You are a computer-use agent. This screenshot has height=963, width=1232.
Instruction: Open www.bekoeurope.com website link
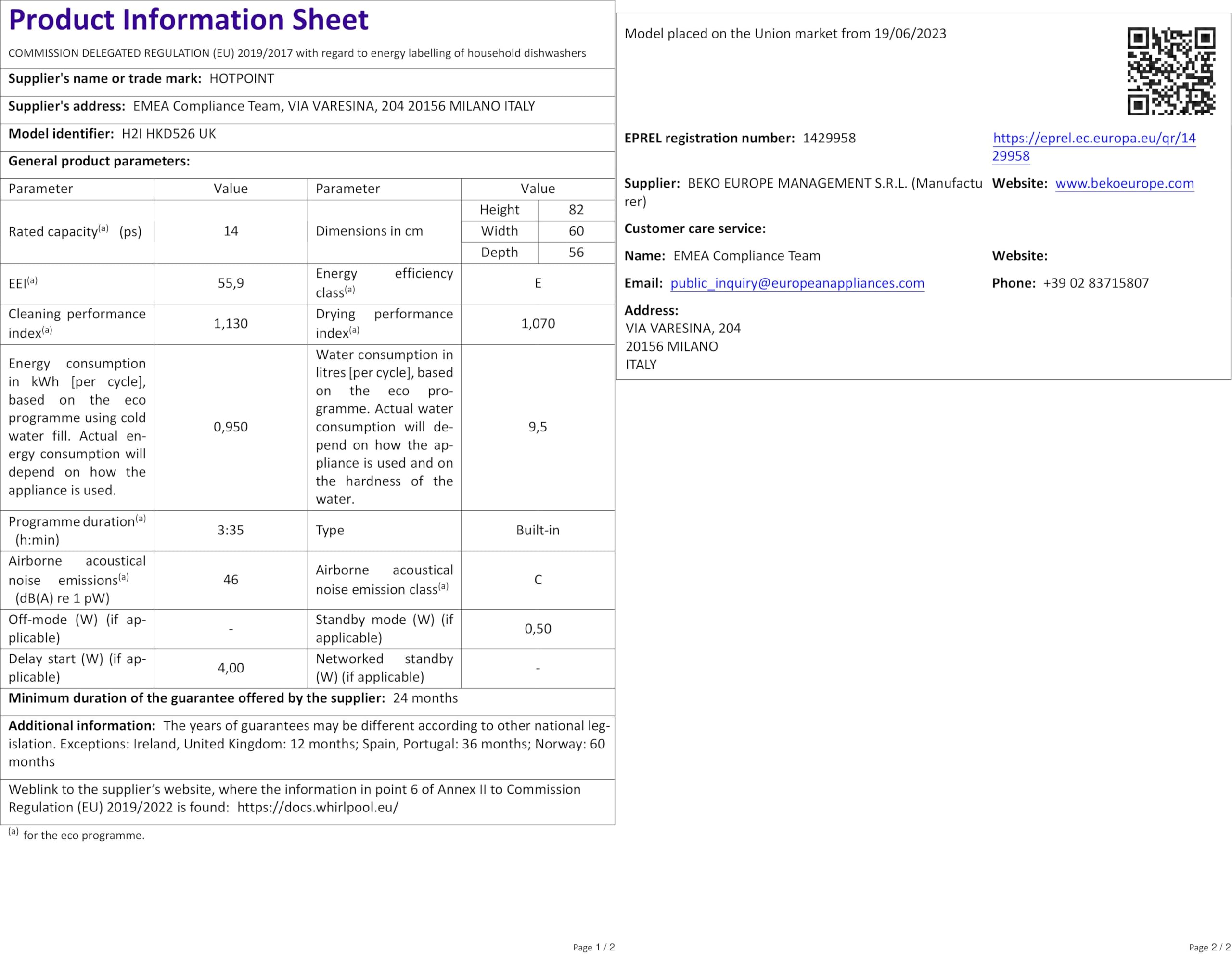pos(1124,183)
